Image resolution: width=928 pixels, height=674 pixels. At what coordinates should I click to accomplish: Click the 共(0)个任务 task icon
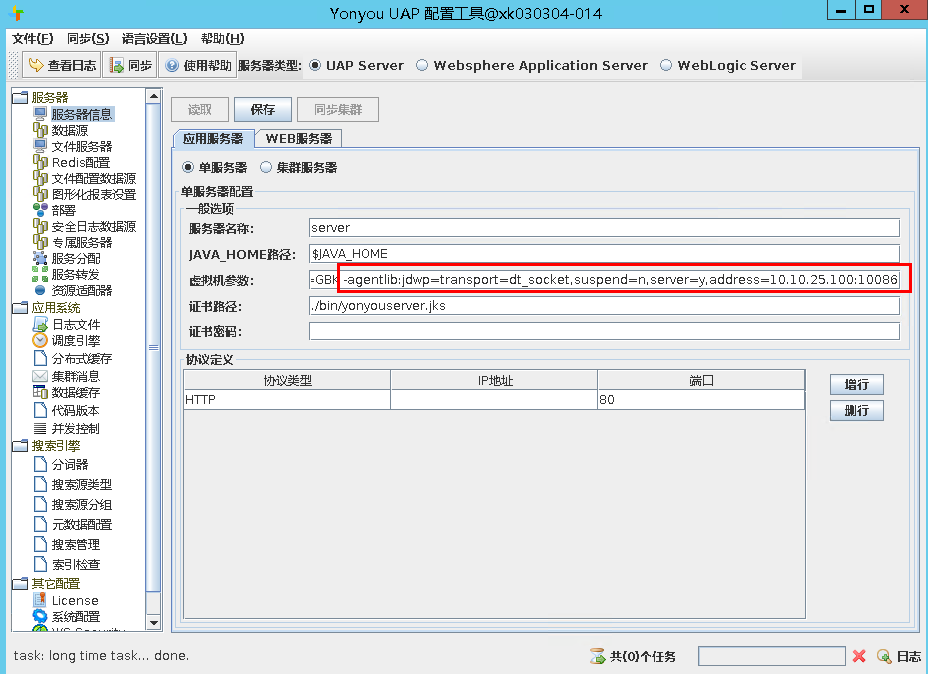[597, 656]
